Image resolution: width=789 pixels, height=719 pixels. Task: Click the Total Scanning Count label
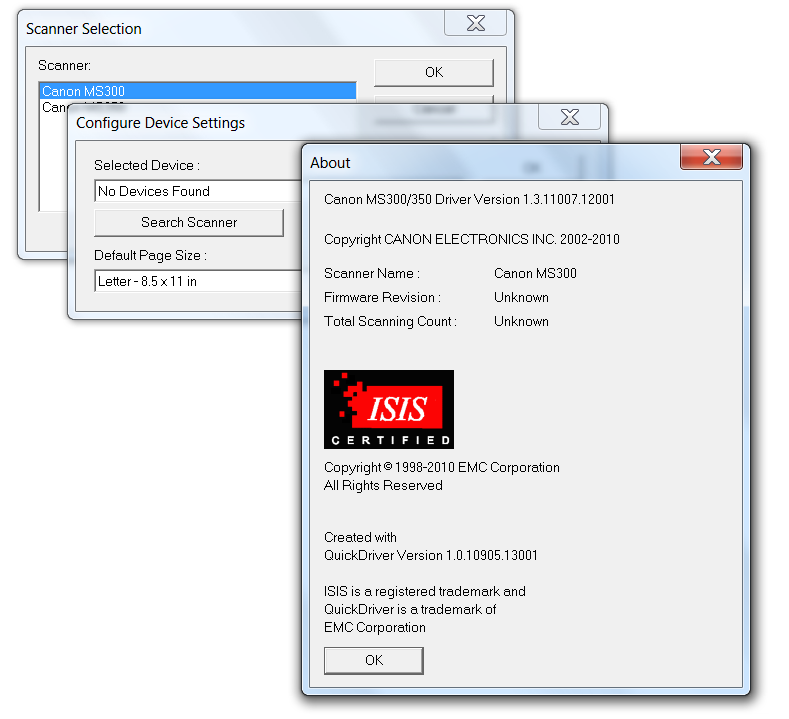click(x=390, y=322)
